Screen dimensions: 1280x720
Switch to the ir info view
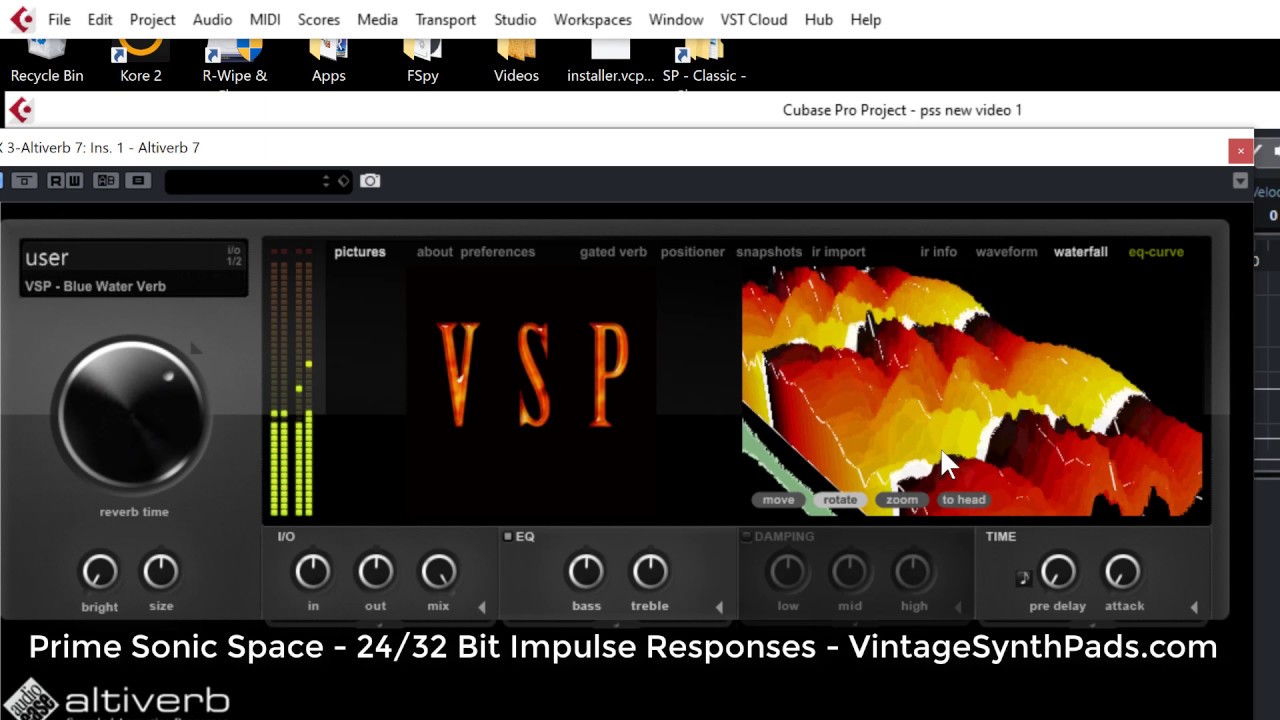[x=938, y=252]
